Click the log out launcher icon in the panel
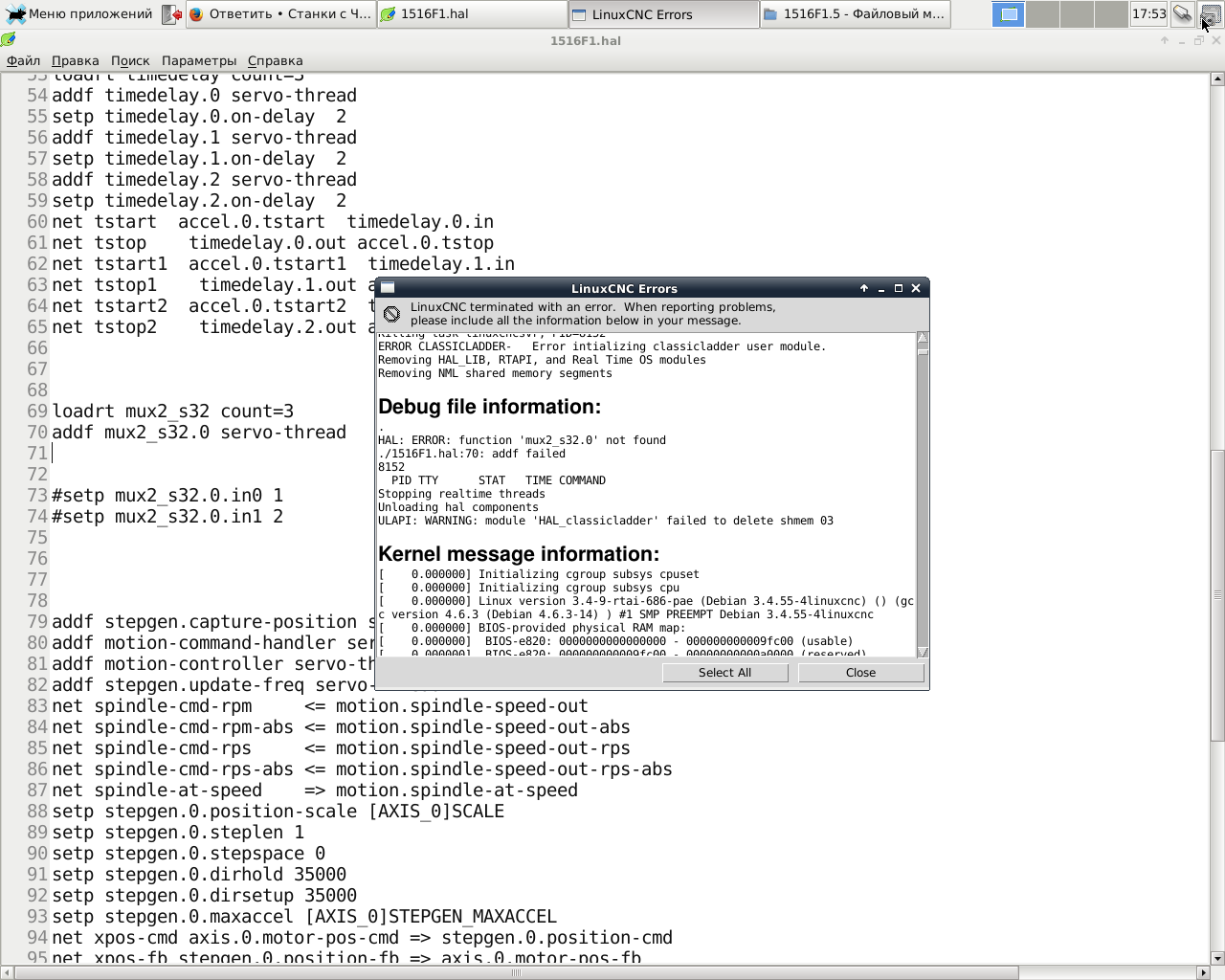The height and width of the screenshot is (980, 1225). click(x=171, y=14)
